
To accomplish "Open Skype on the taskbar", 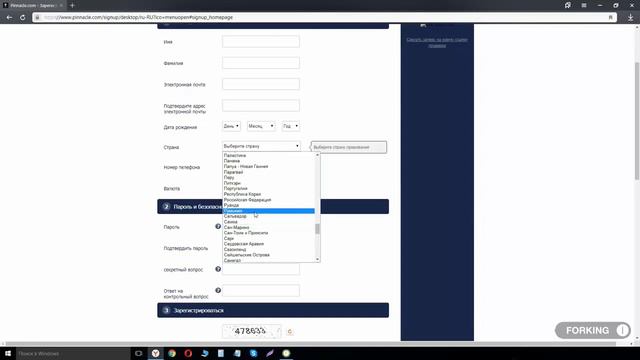I will click(253, 353).
